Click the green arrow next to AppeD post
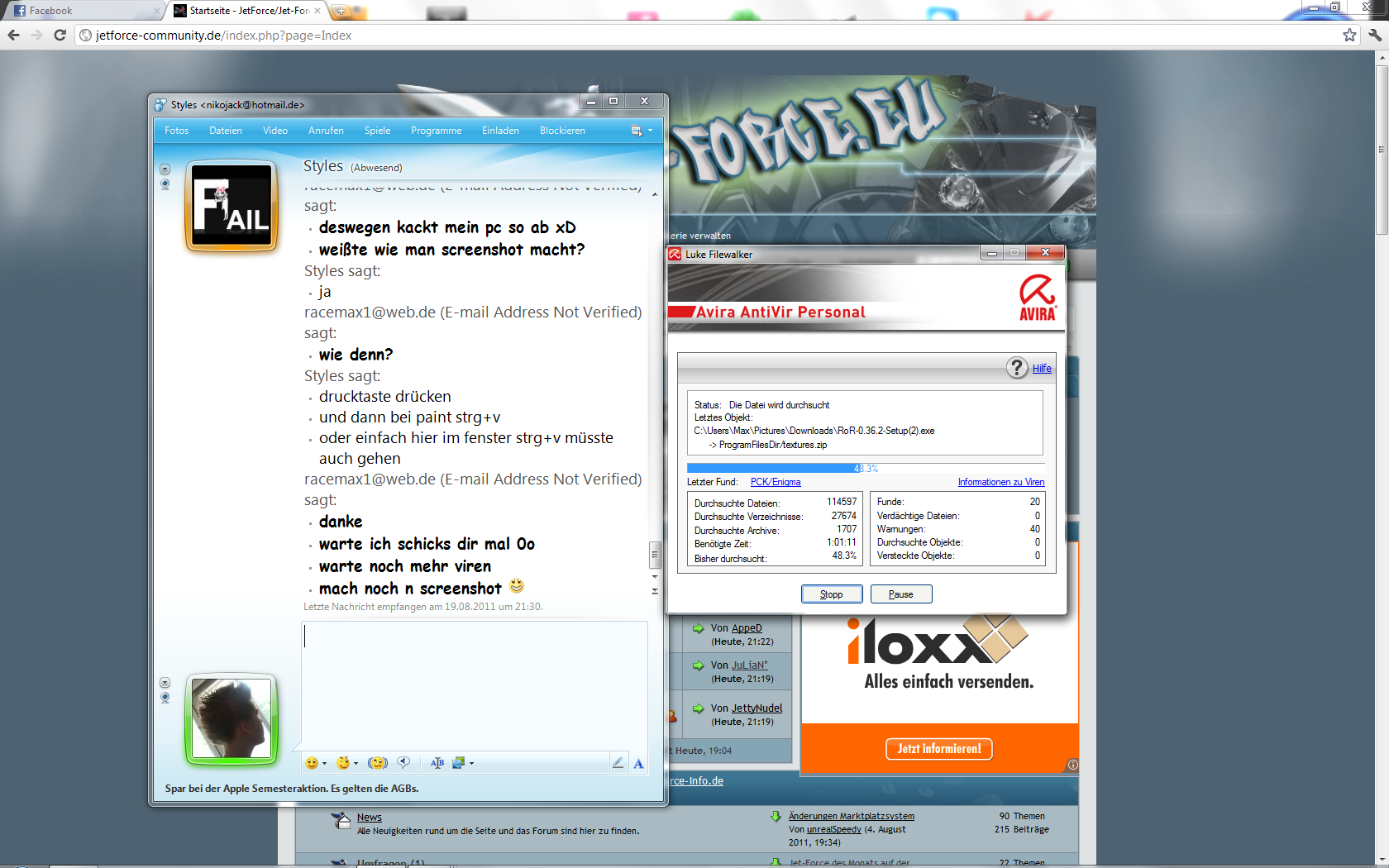The width and height of the screenshot is (1389, 868). 698,628
